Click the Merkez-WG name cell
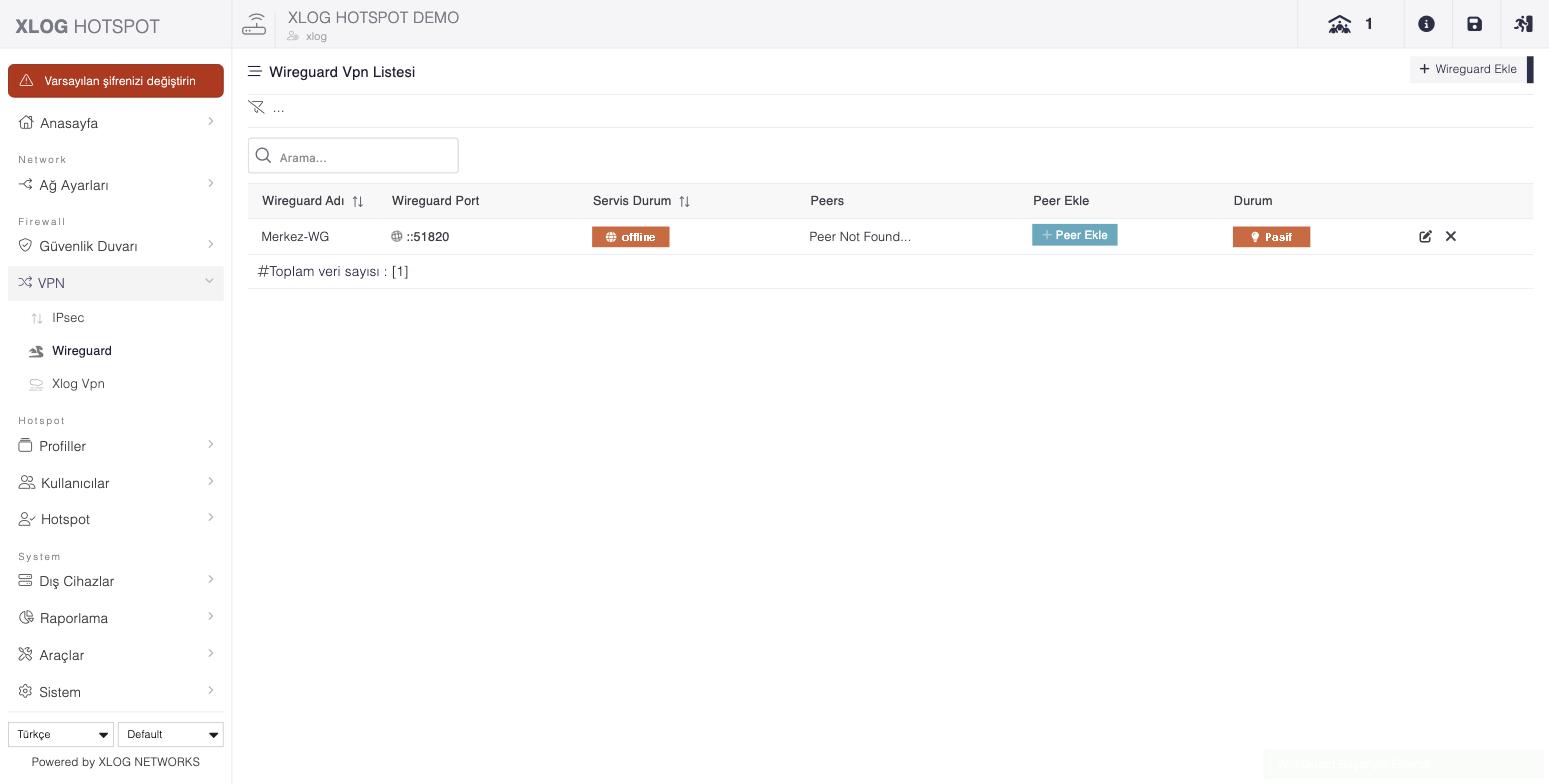The height and width of the screenshot is (784, 1549). click(295, 237)
